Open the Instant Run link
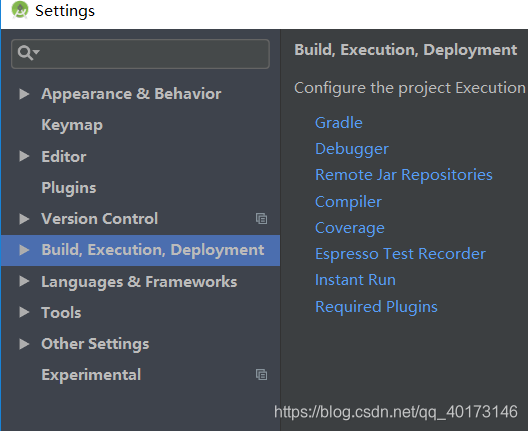528x431 pixels. coord(355,280)
